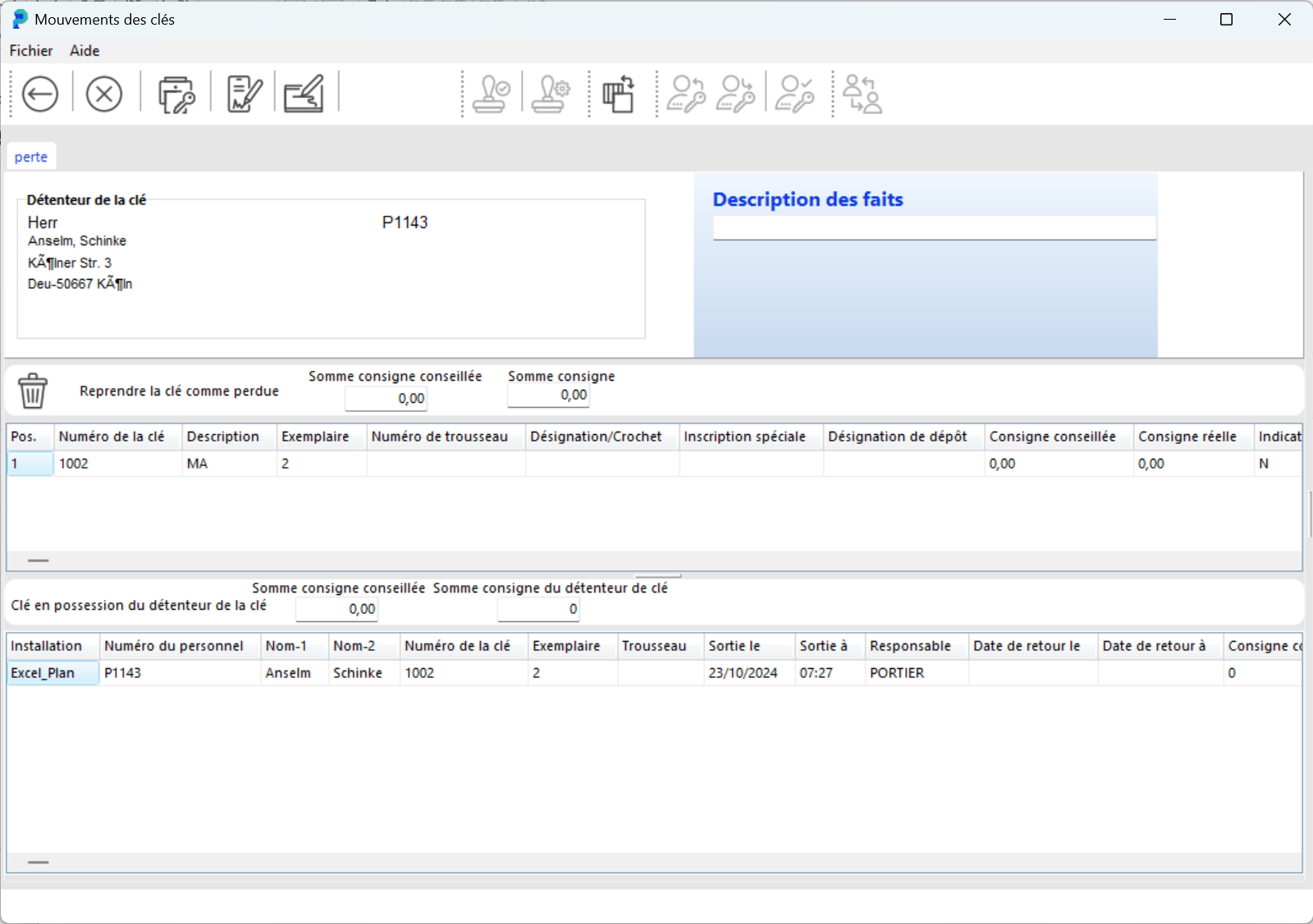Click the trash bin lost-key icon

(x=33, y=391)
